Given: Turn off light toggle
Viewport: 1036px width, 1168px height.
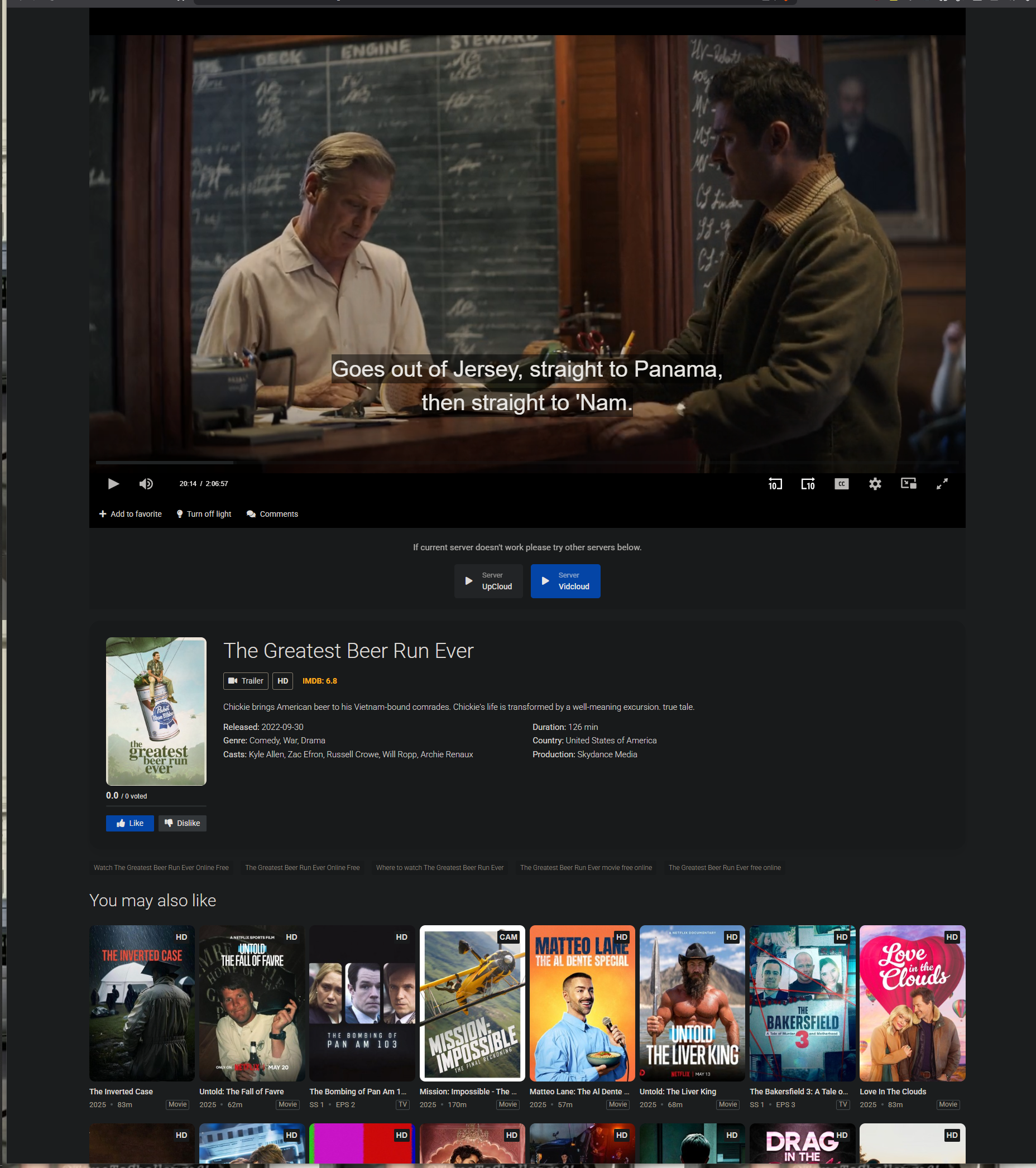Looking at the screenshot, I should (204, 514).
